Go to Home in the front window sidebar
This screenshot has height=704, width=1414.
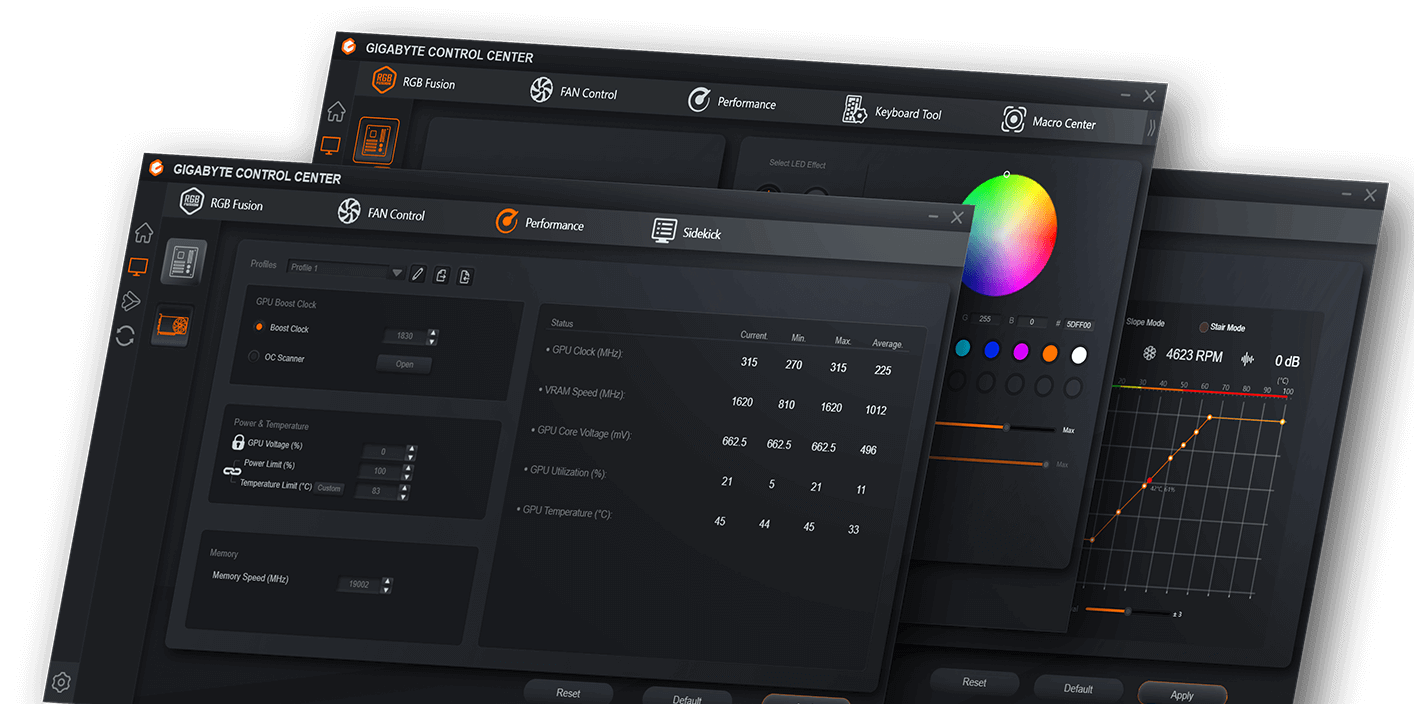click(144, 233)
